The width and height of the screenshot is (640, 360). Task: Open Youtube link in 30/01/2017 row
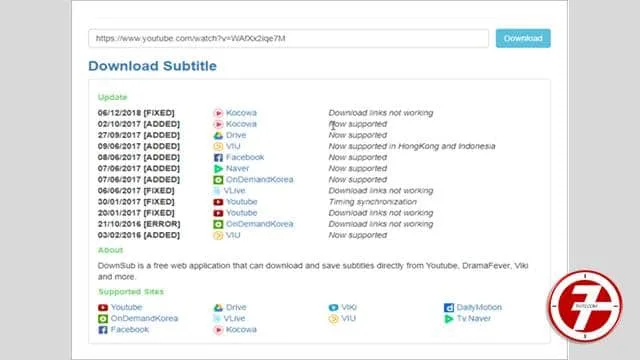[242, 202]
